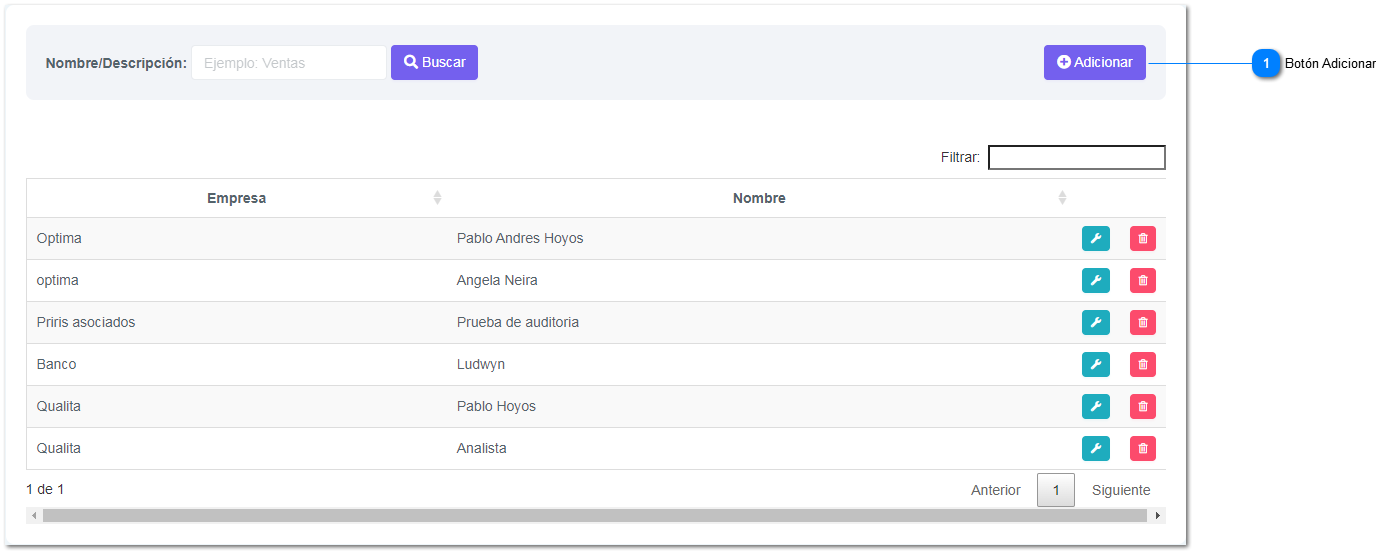Select the capitalized Optima company cell
The width and height of the screenshot is (1392, 554).
(236, 239)
